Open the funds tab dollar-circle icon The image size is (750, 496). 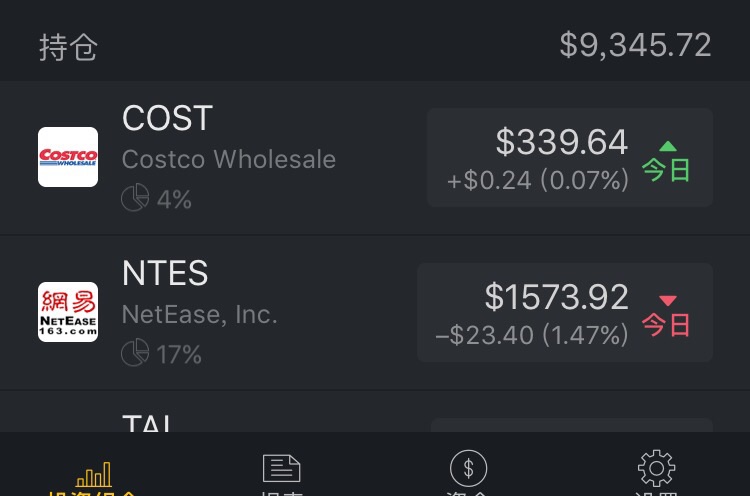tap(468, 468)
